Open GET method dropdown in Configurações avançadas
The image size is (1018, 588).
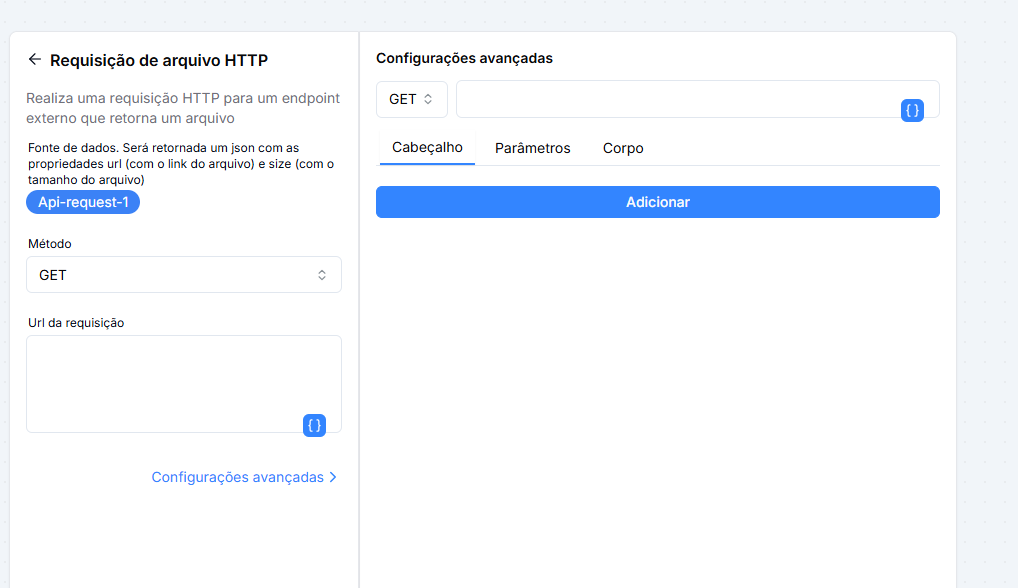click(412, 99)
